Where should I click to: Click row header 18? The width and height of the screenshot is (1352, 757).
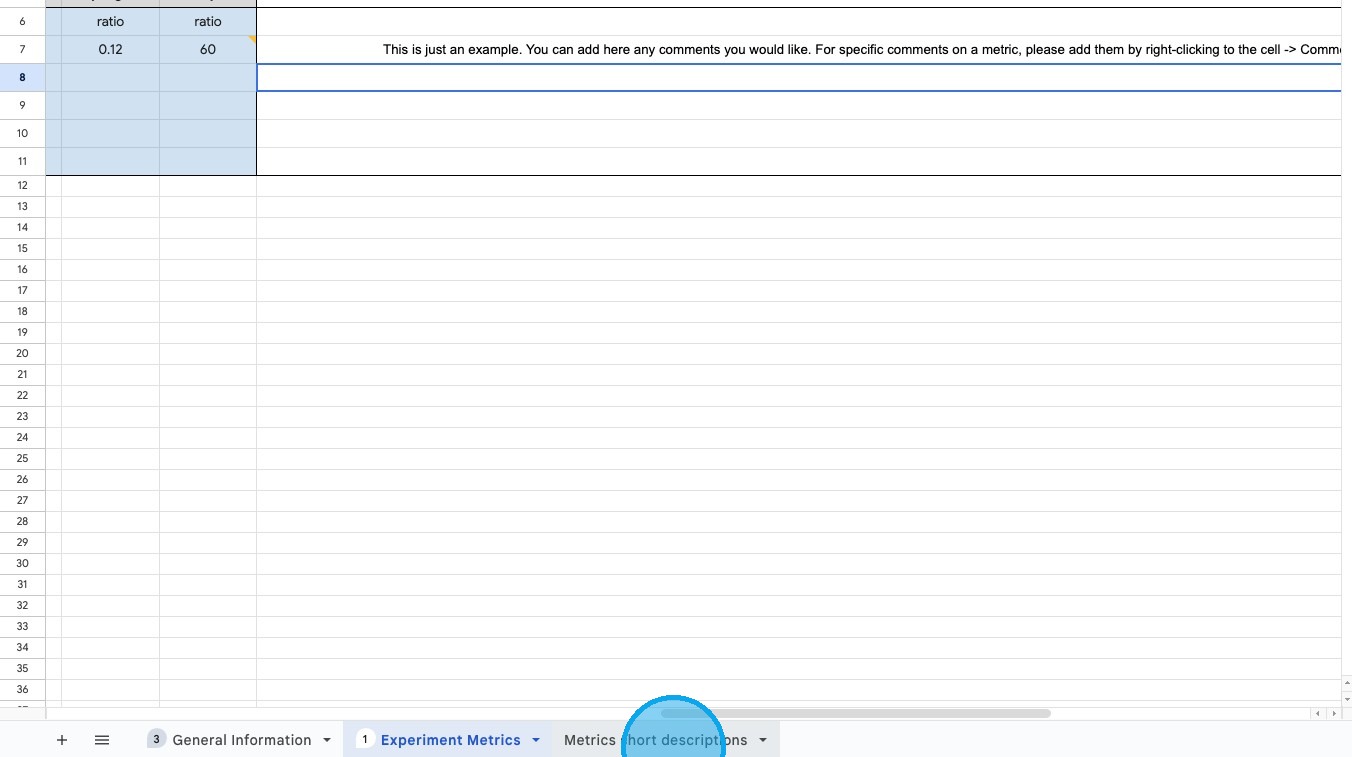[22, 311]
